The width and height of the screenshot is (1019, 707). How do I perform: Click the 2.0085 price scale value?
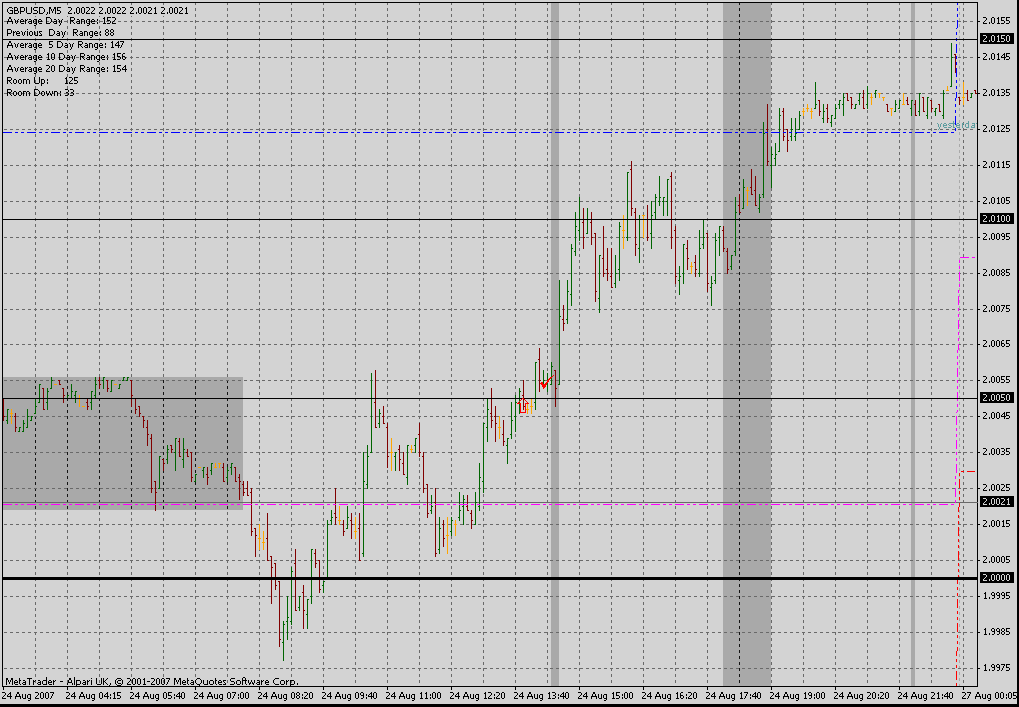(x=996, y=273)
